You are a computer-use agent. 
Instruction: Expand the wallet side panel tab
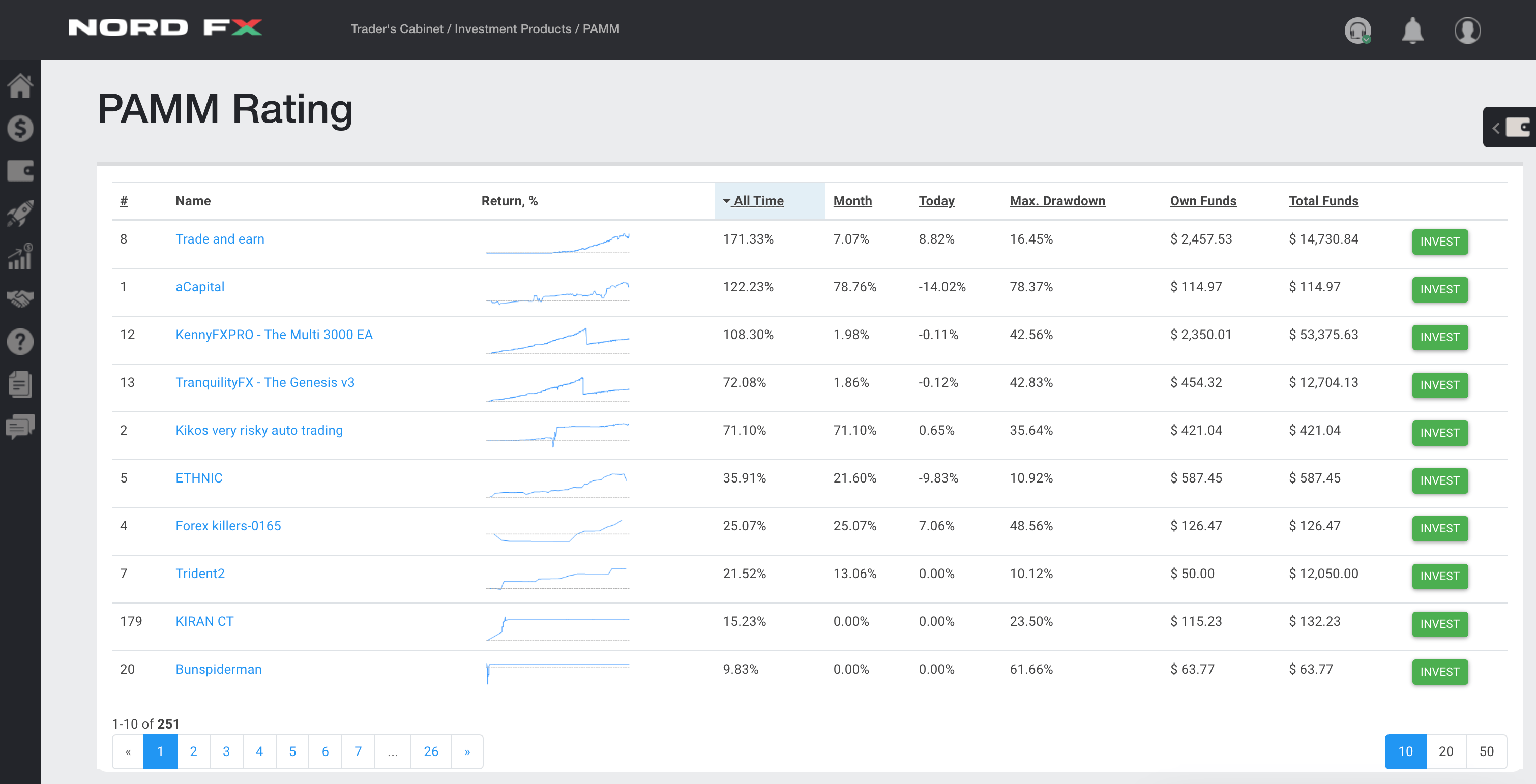click(x=1510, y=127)
